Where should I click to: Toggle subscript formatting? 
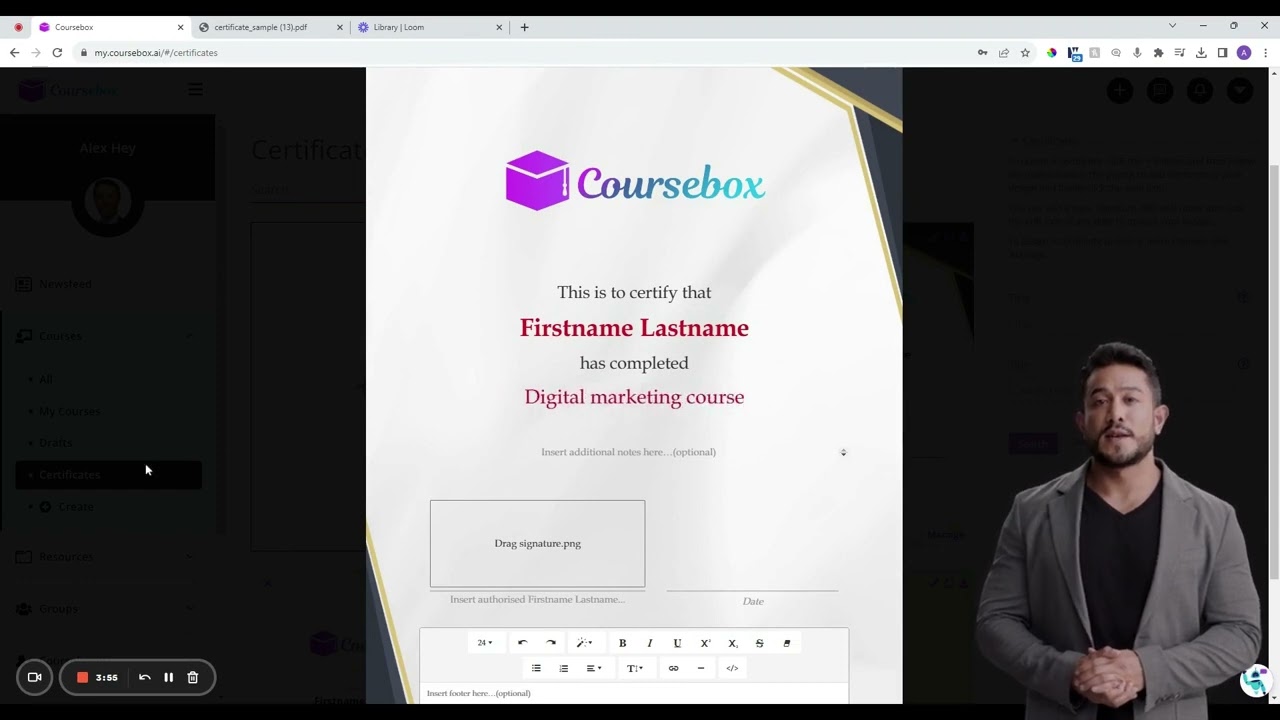pyautogui.click(x=732, y=643)
